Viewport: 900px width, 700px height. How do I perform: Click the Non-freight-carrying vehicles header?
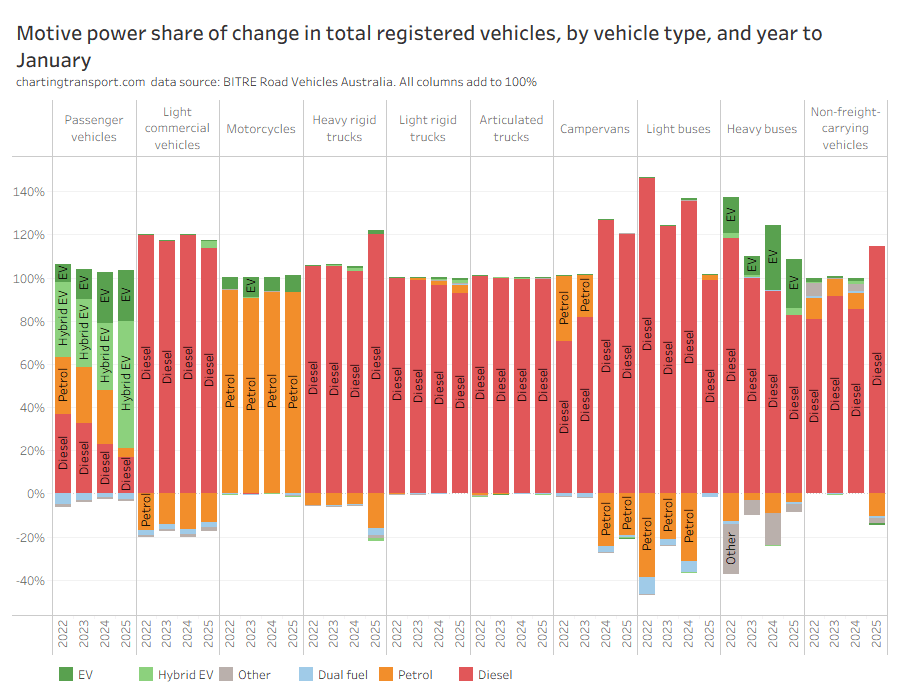[x=845, y=128]
